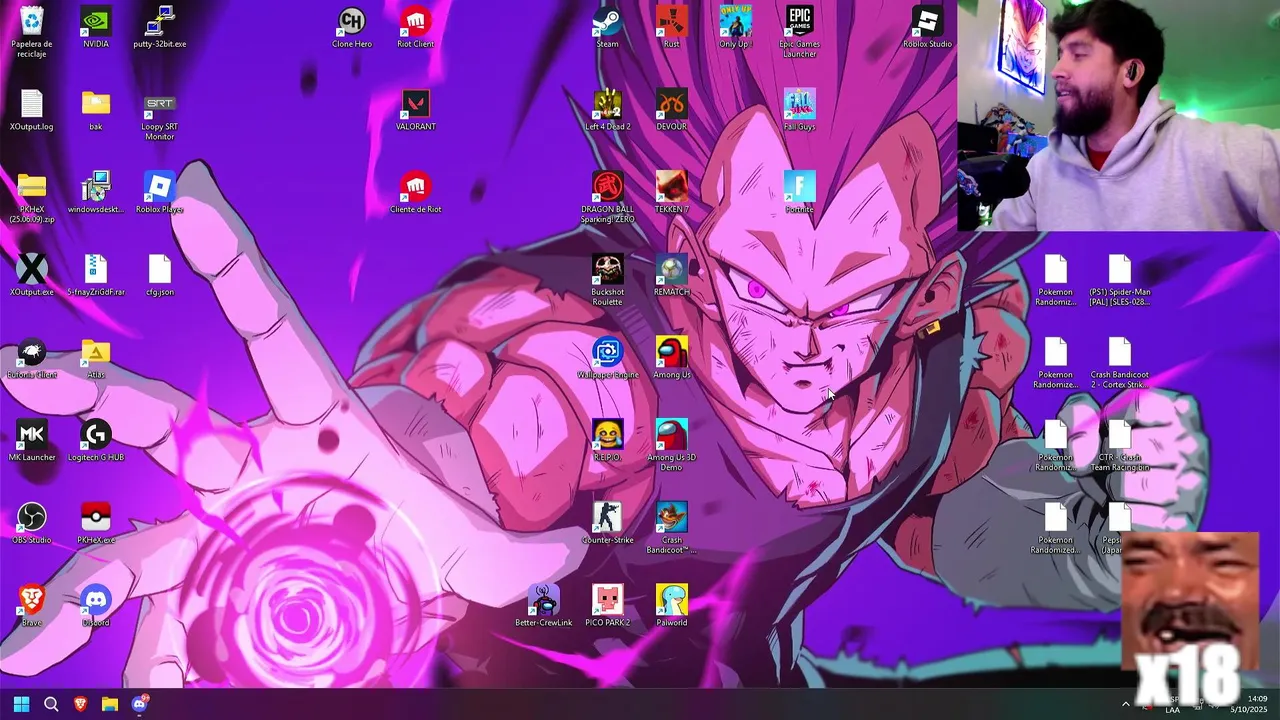Select Crash Bandicoot 2 - Cortex Strikes file
1280x720 pixels.
(x=1120, y=364)
